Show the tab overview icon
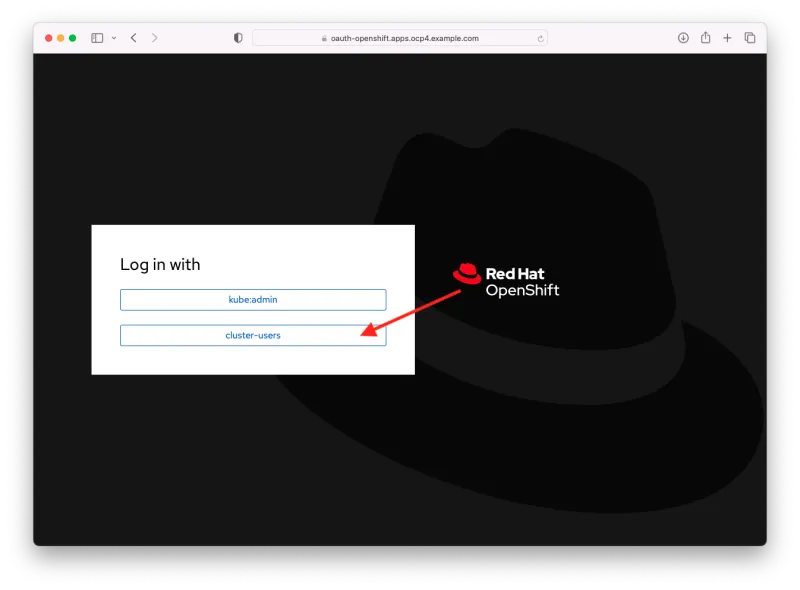Viewport: 800px width, 590px height. [750, 37]
